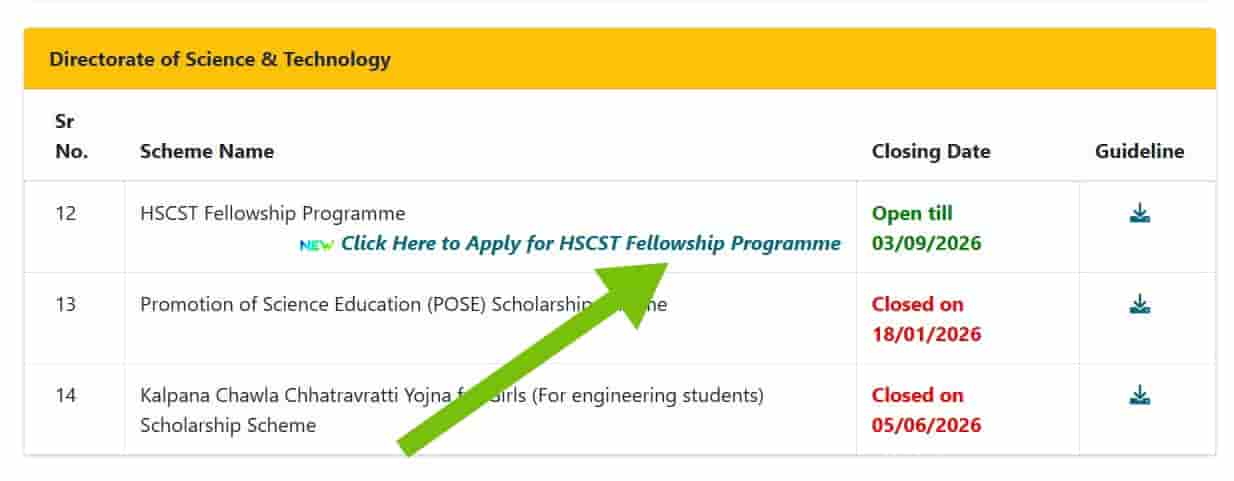Image resolution: width=1234 pixels, height=481 pixels.
Task: Select the HSCST Fellowship Programme scheme name
Action: (x=273, y=213)
